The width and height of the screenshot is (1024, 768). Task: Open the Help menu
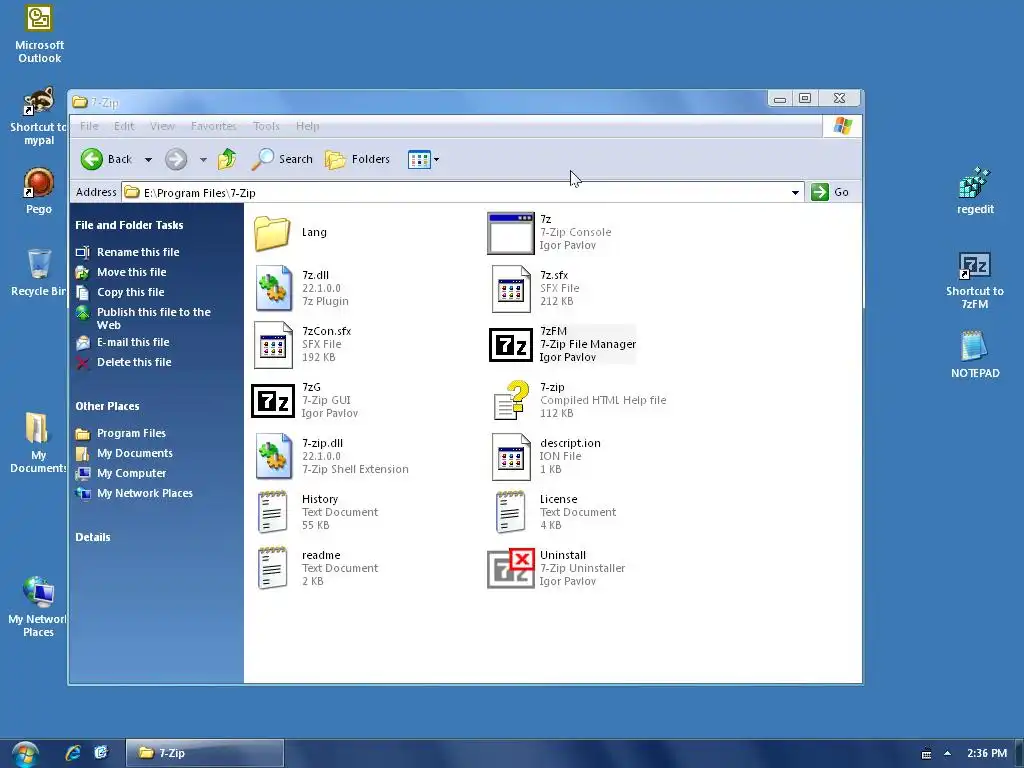point(308,126)
